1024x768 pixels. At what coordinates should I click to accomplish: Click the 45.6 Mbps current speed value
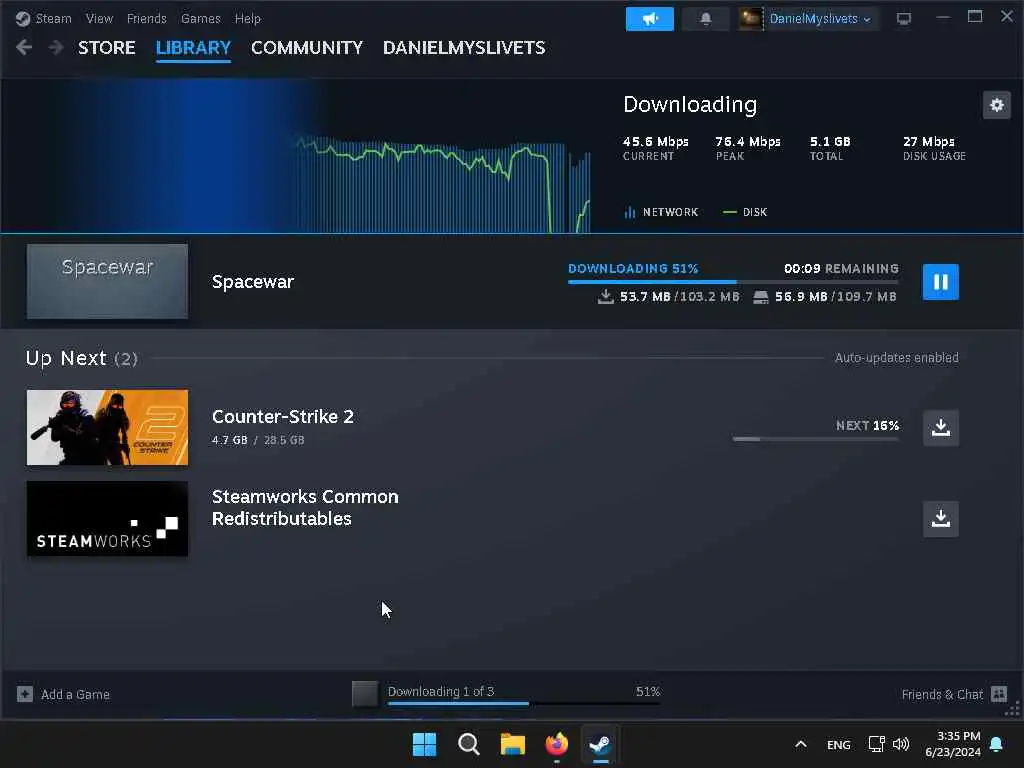tap(655, 142)
